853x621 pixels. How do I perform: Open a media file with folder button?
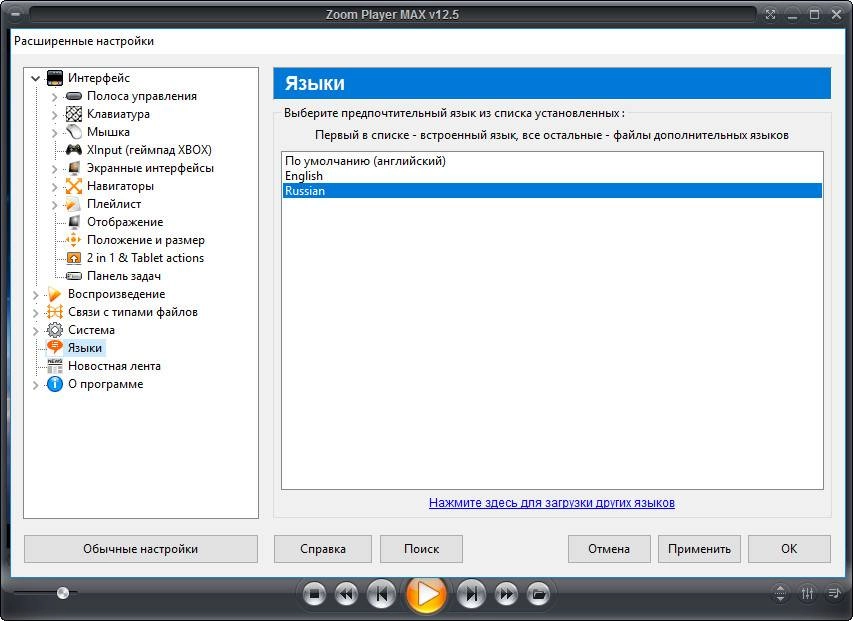(539, 594)
